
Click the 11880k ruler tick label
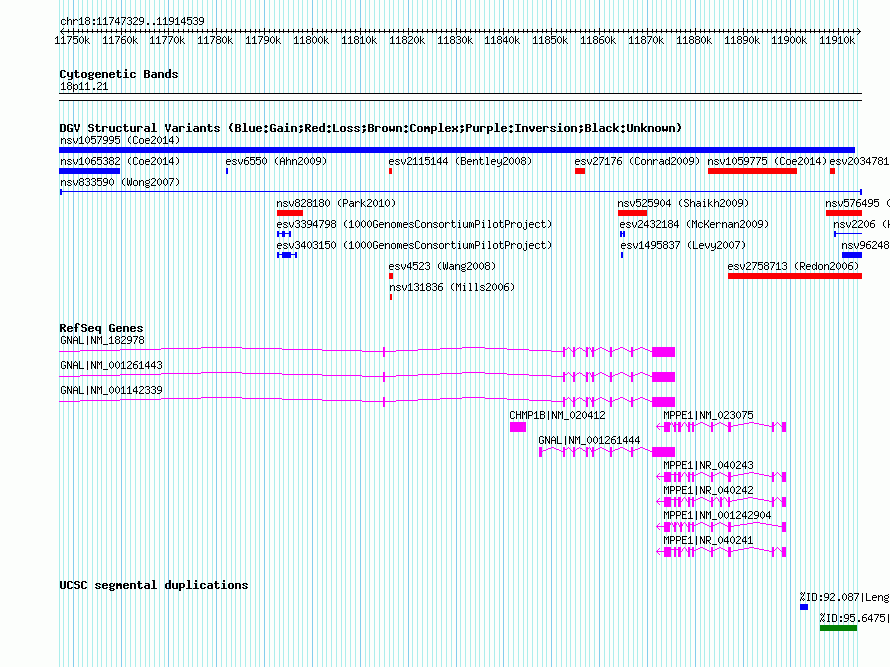(x=694, y=40)
